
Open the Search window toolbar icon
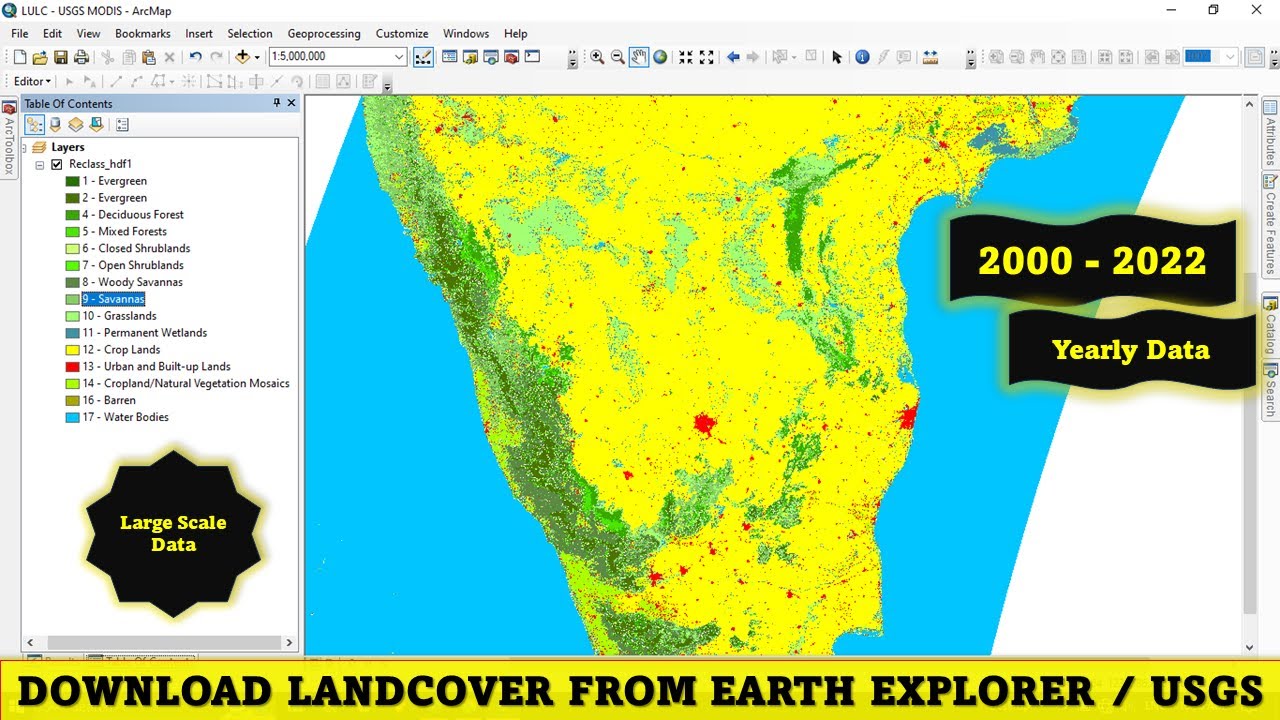pos(491,58)
